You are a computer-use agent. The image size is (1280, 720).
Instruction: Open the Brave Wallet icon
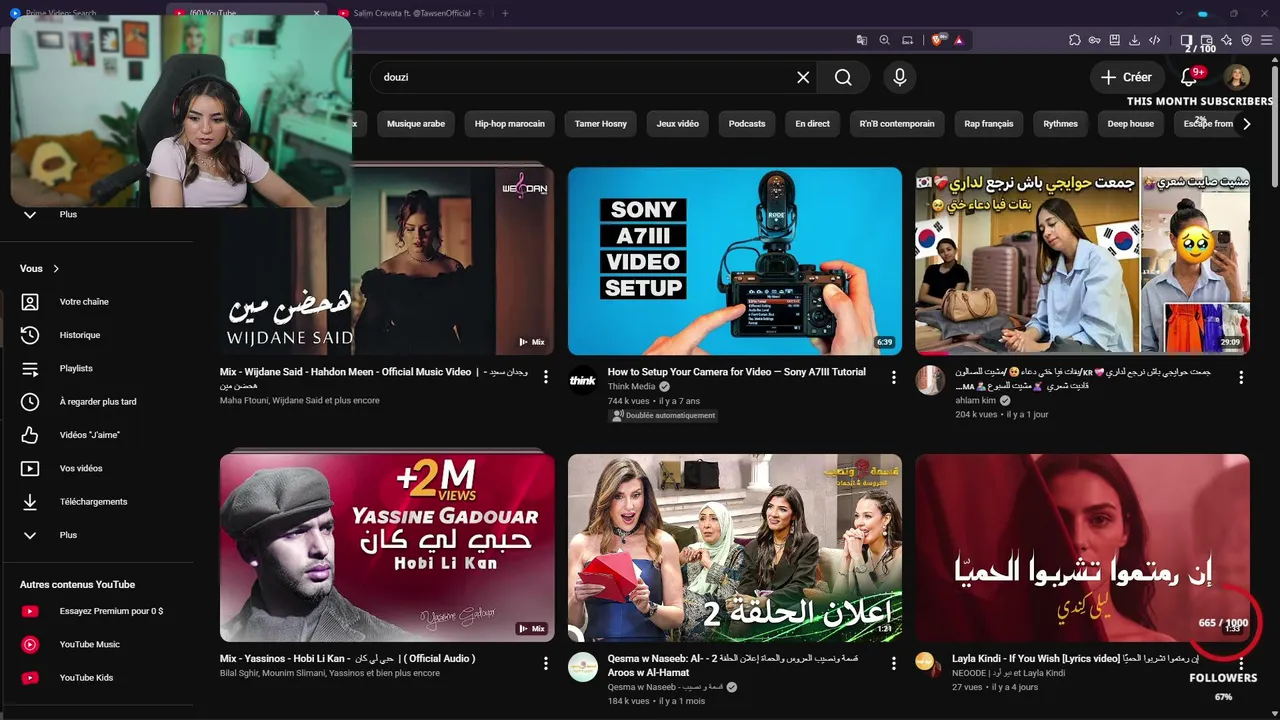(1207, 40)
